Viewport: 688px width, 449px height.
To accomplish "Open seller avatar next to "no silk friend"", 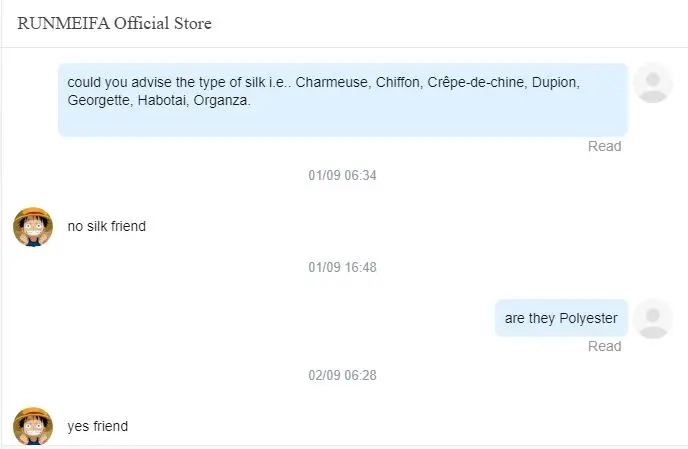I will (33, 226).
